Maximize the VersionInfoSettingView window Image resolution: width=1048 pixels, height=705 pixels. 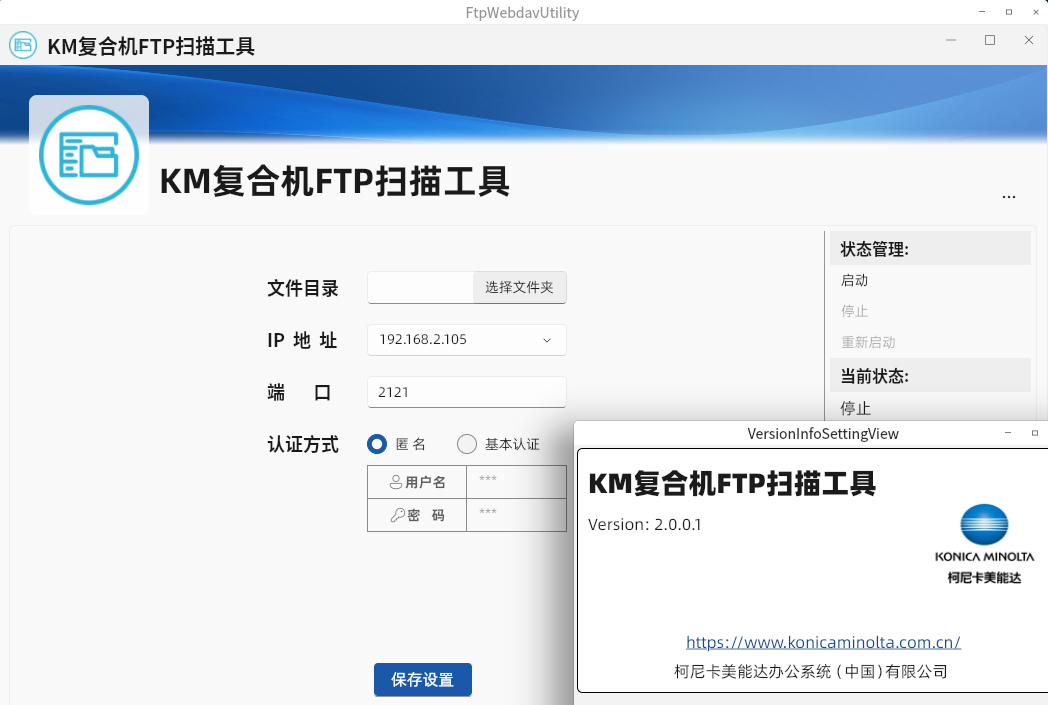point(1035,433)
